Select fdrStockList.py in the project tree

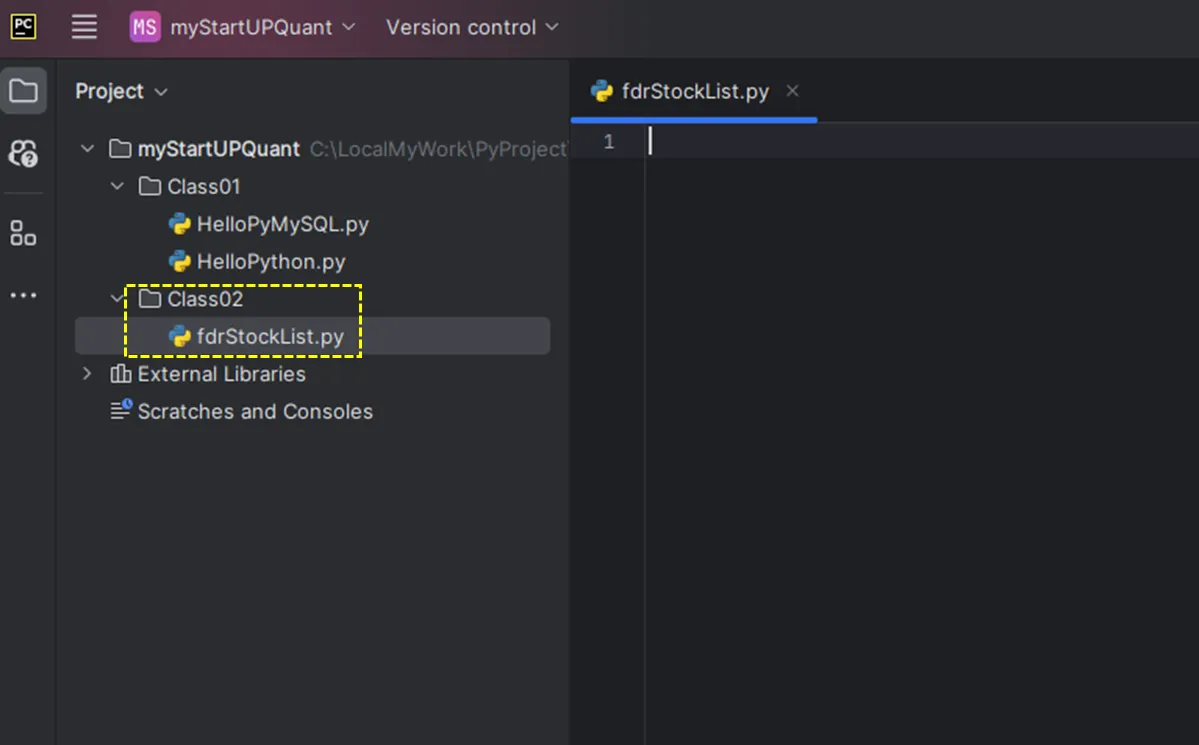(312, 336)
